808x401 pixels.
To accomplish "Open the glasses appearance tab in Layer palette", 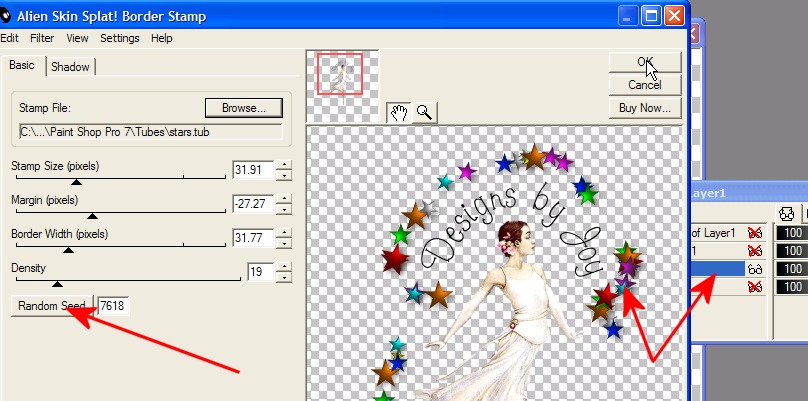I will click(x=786, y=213).
